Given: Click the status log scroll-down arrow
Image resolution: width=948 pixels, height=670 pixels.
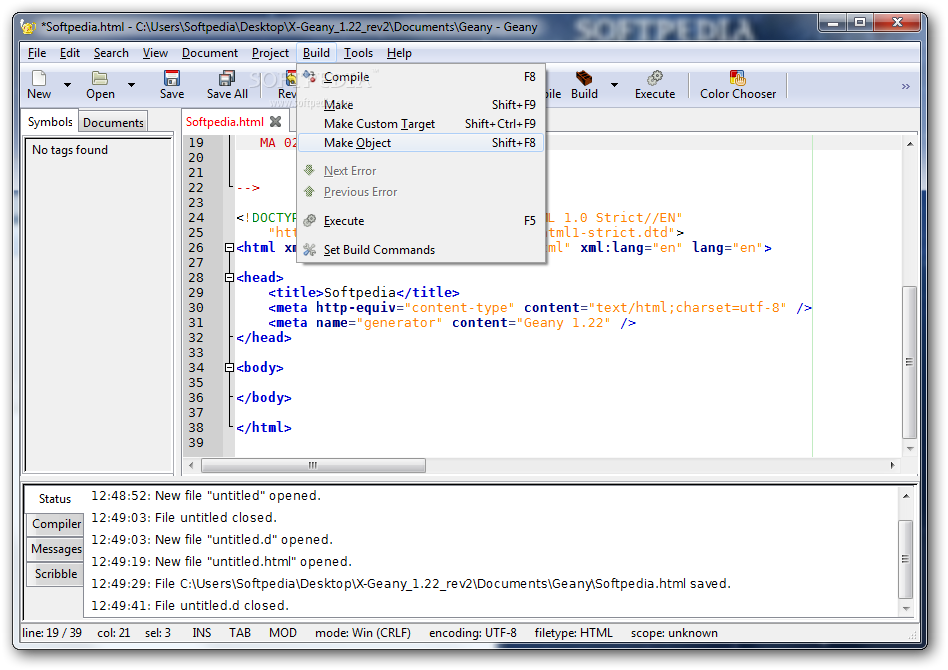Looking at the screenshot, I should [x=906, y=608].
